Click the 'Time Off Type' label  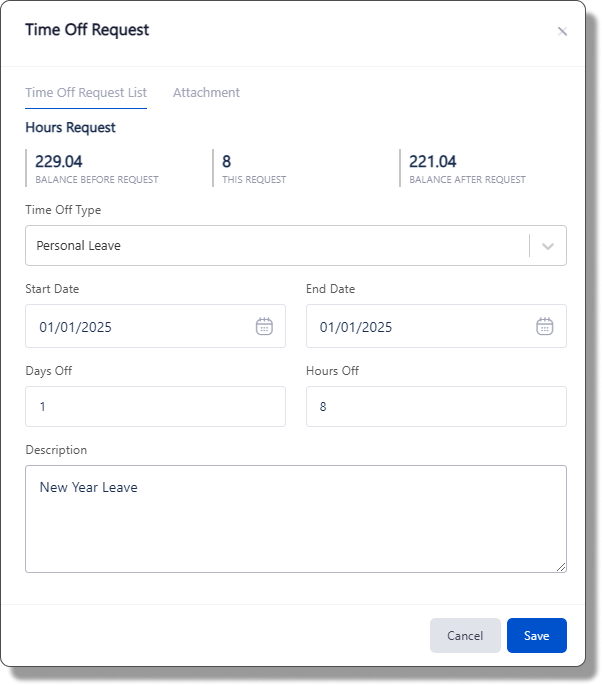click(x=63, y=210)
